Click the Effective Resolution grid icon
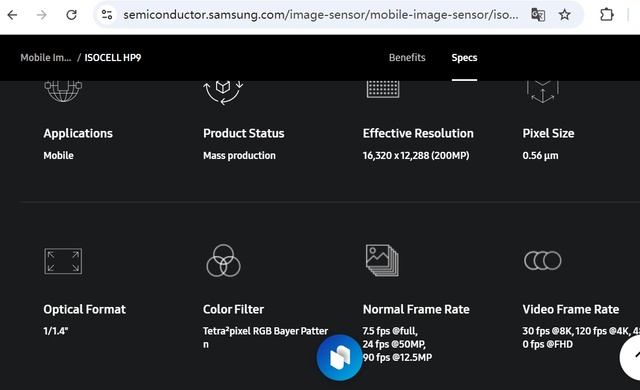Viewport: 640px width, 390px height. (x=383, y=89)
